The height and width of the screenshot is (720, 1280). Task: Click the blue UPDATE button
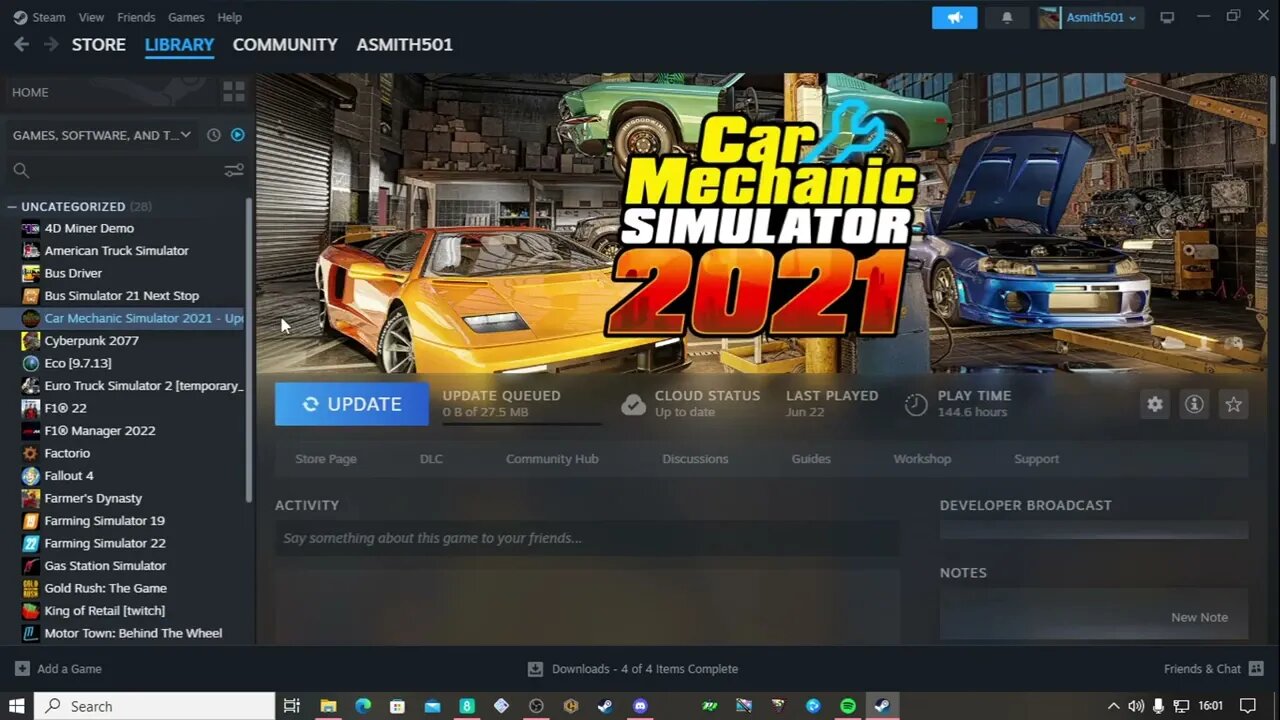(x=352, y=404)
